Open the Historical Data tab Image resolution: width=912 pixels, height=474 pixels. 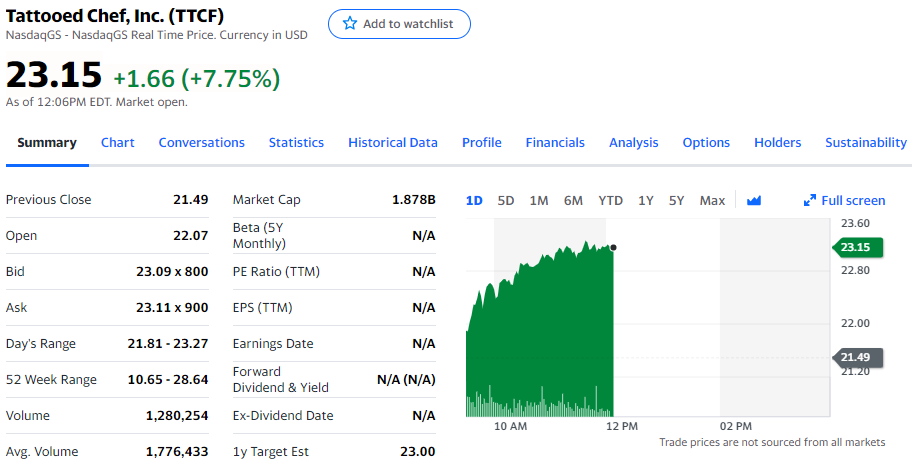[393, 142]
